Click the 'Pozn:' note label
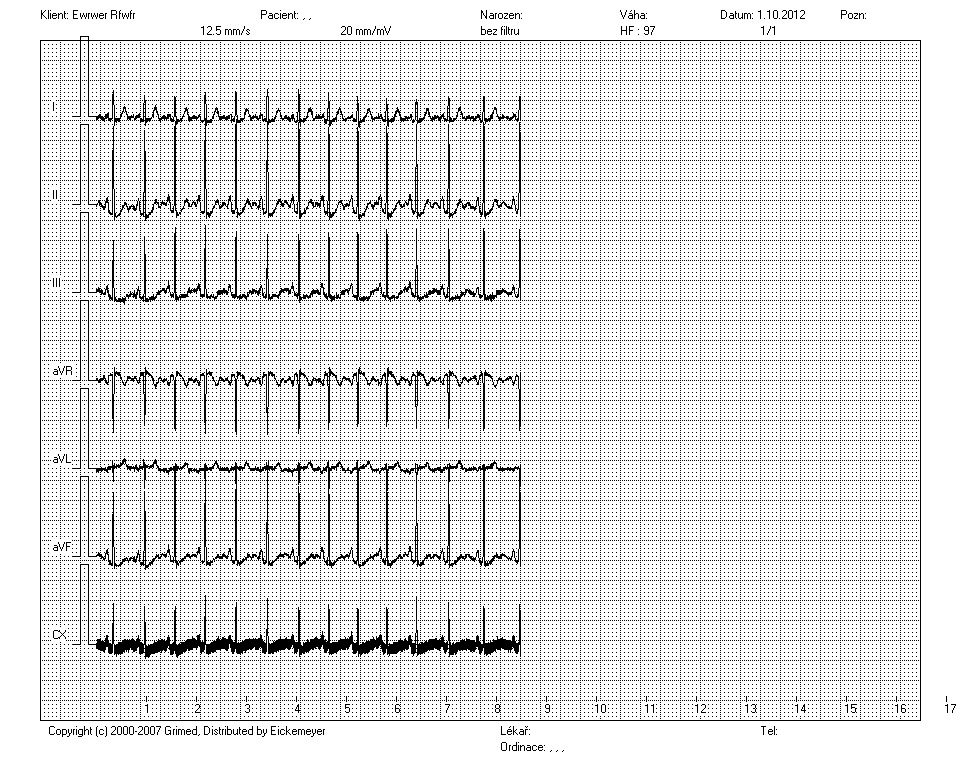The width and height of the screenshot is (960, 760). coord(853,15)
